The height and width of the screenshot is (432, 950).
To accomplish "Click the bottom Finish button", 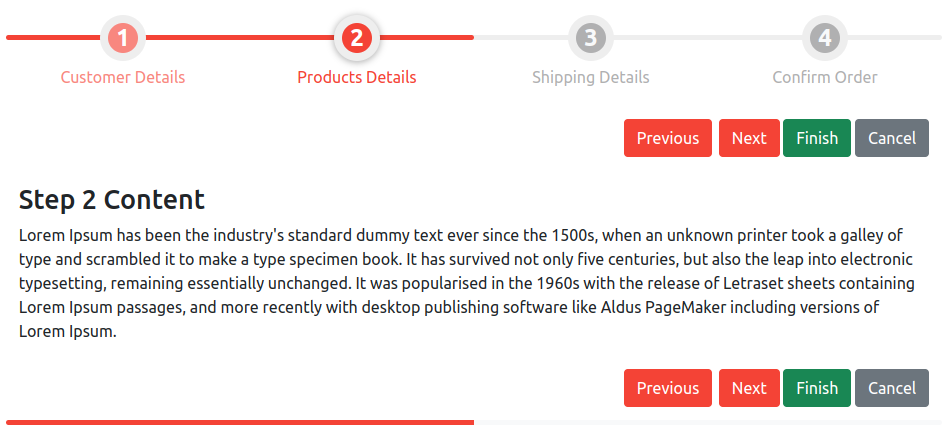I will (817, 388).
